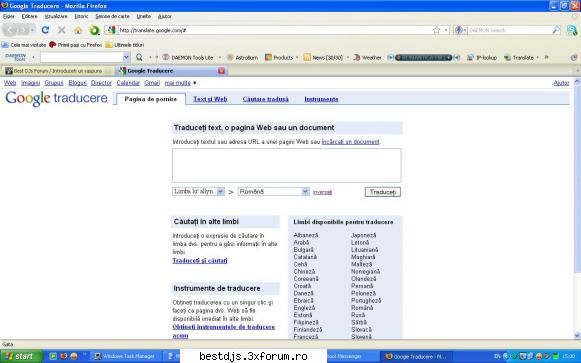Select the Instrumente tab
581x363 pixels.
tap(321, 99)
